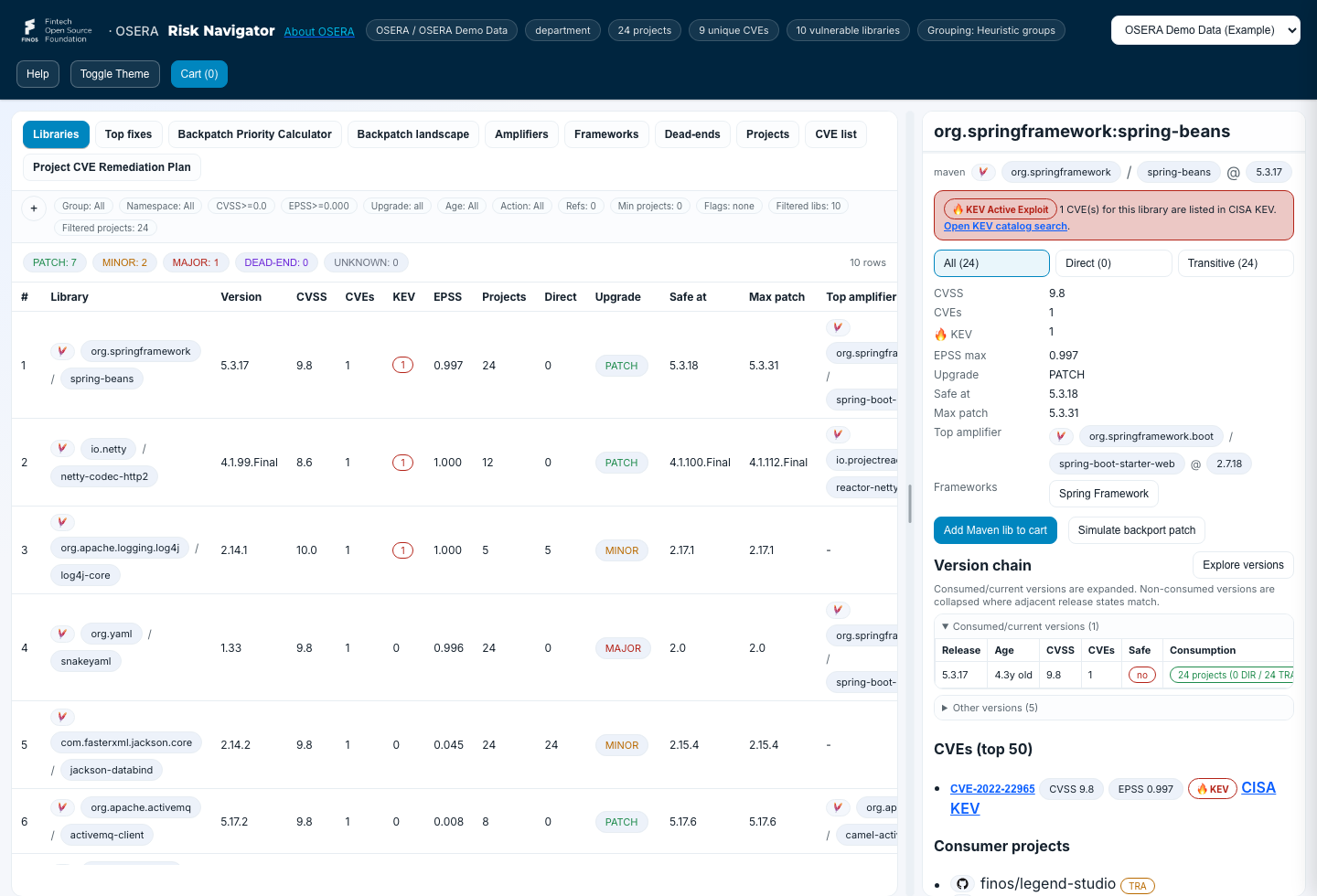The height and width of the screenshot is (896, 1317).
Task: Open the Dead-ends tab
Action: point(692,134)
